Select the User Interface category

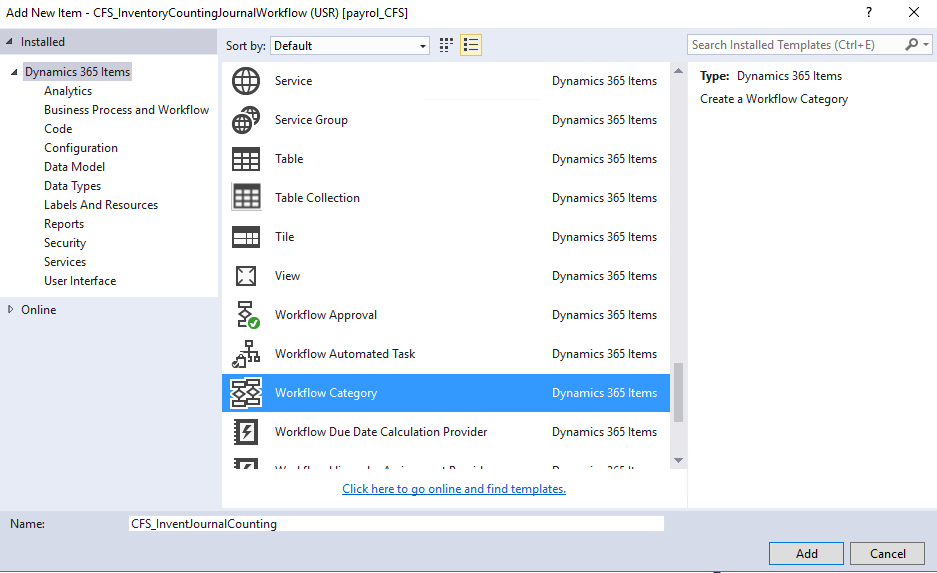point(80,281)
